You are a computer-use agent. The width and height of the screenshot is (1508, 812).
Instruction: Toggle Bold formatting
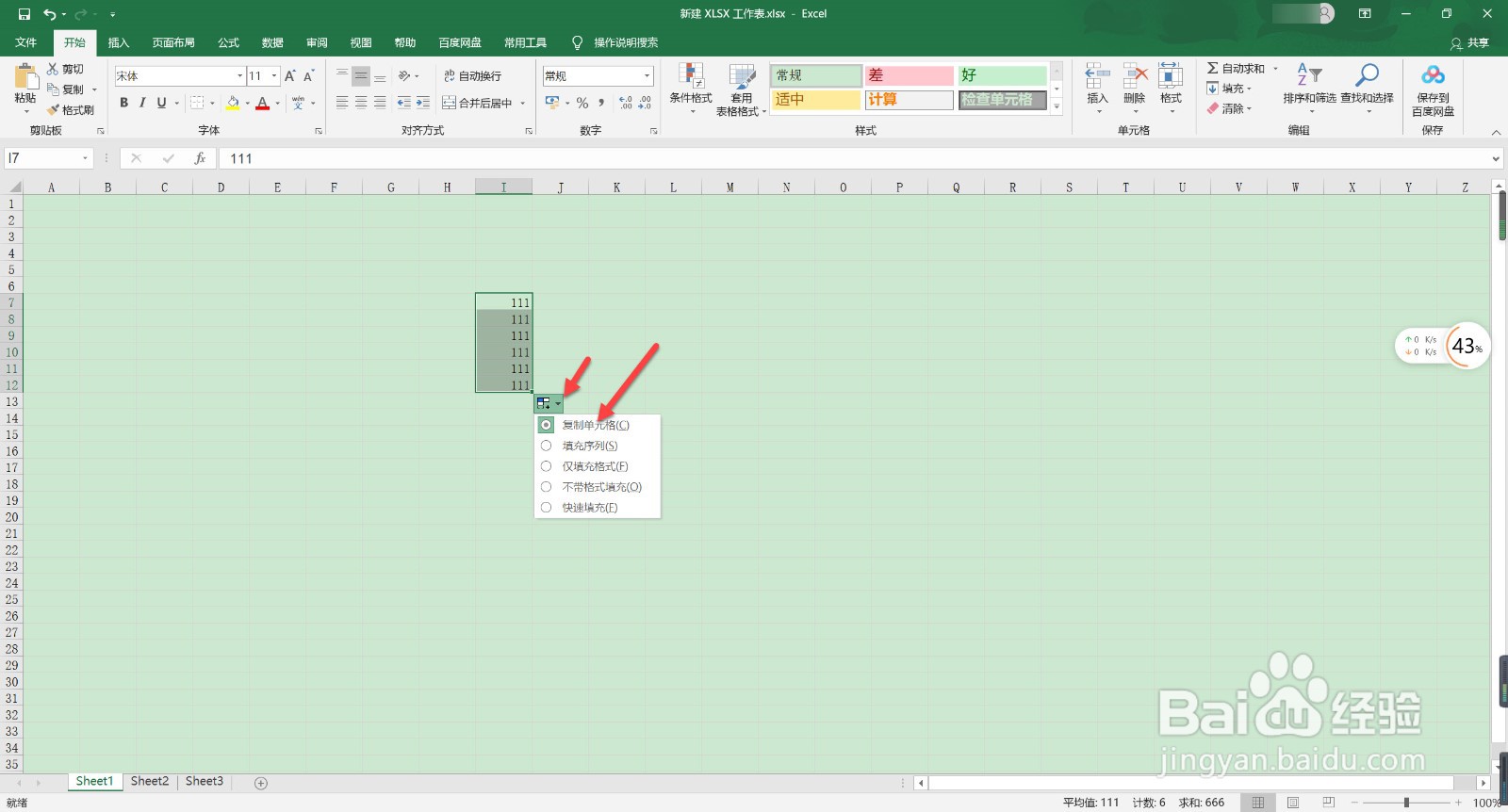pyautogui.click(x=123, y=103)
